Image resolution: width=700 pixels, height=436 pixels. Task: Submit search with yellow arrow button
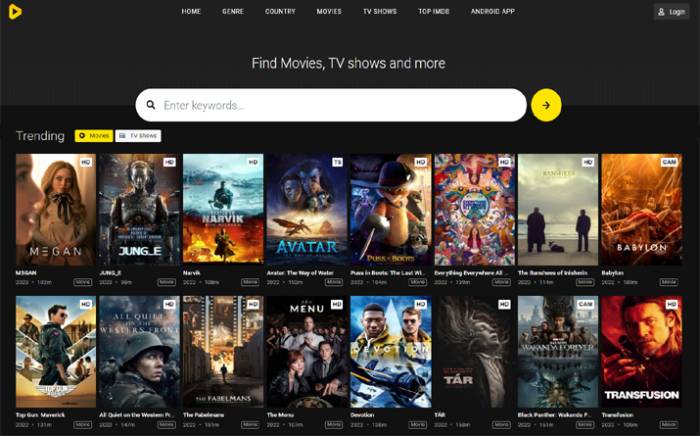(546, 105)
